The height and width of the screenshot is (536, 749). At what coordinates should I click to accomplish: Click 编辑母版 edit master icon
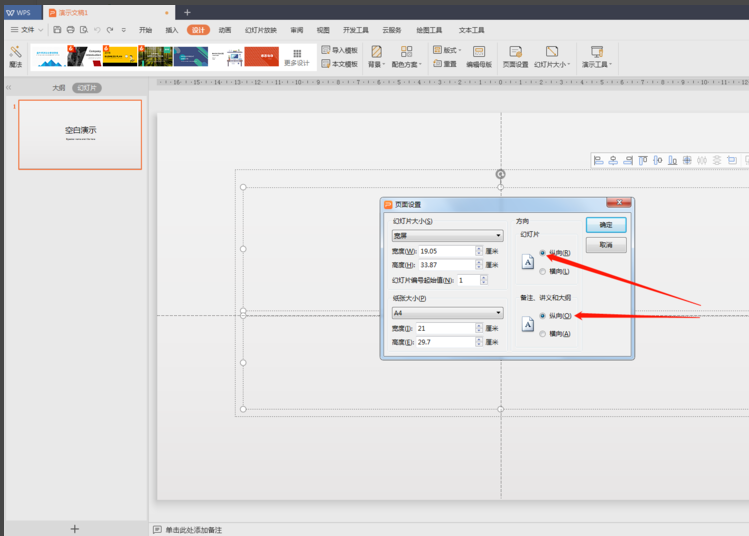coord(479,56)
